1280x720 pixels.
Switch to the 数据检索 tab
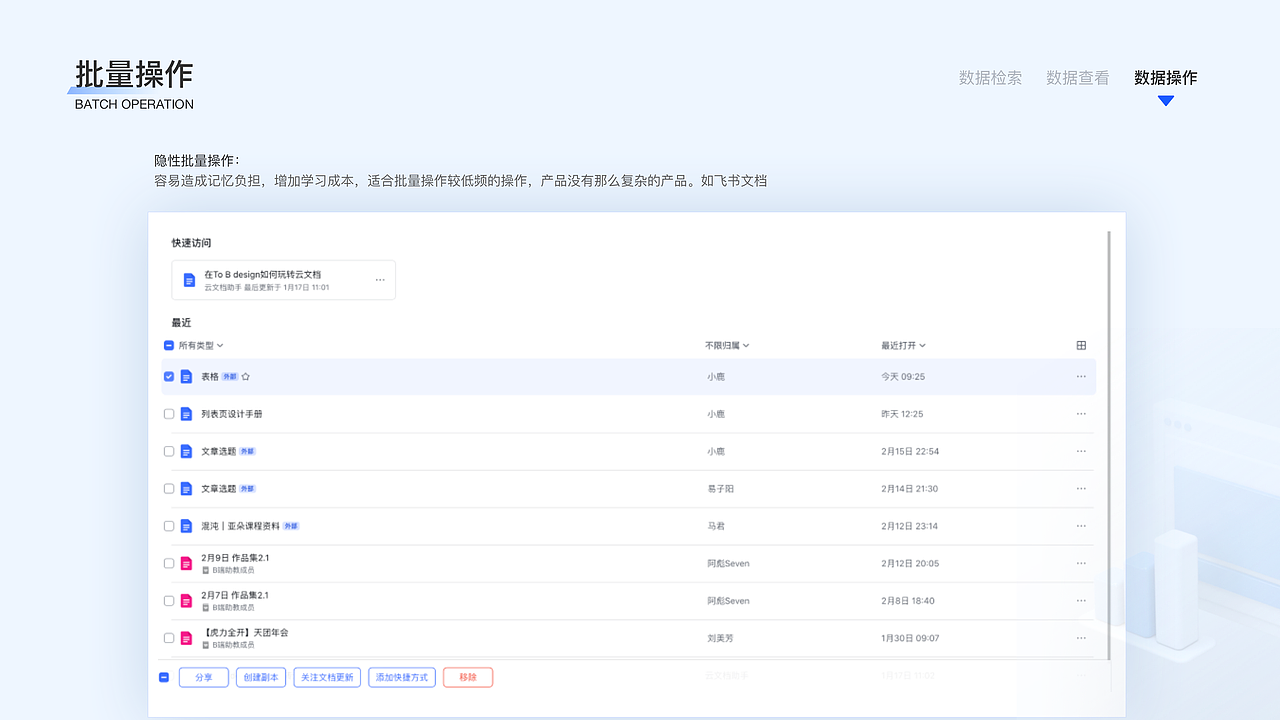point(990,78)
